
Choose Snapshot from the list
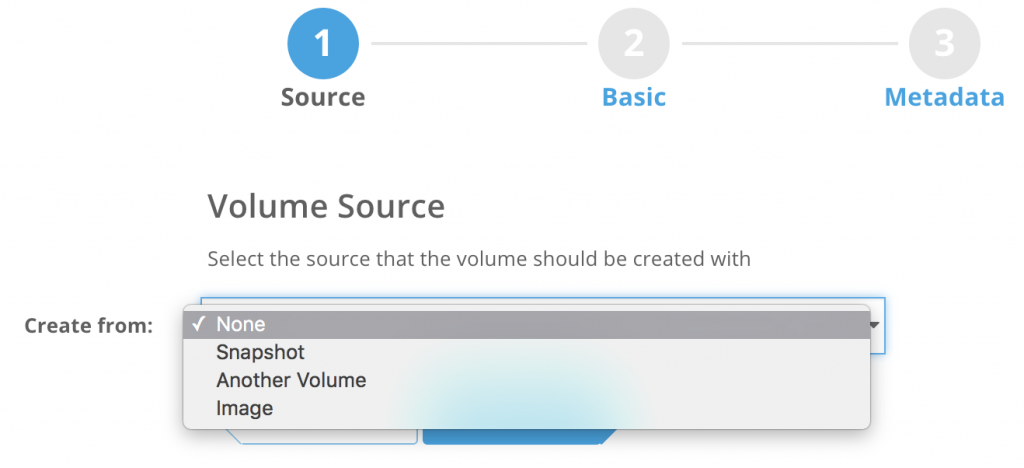(260, 352)
